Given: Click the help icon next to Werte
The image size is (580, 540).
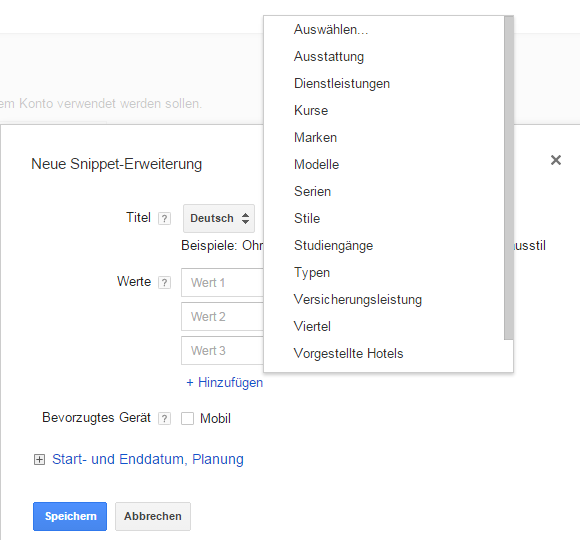Looking at the screenshot, I should pyautogui.click(x=164, y=283).
